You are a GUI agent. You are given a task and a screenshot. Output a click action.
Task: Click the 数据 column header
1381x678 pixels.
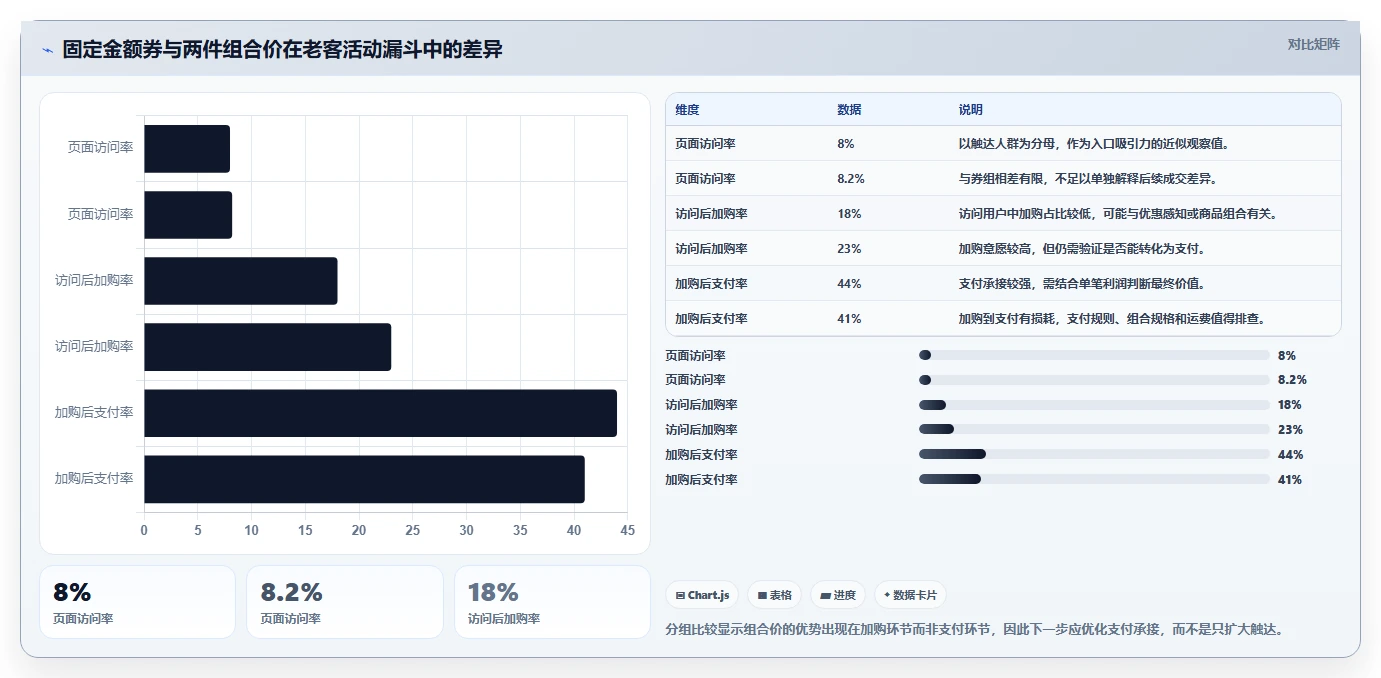(849, 110)
